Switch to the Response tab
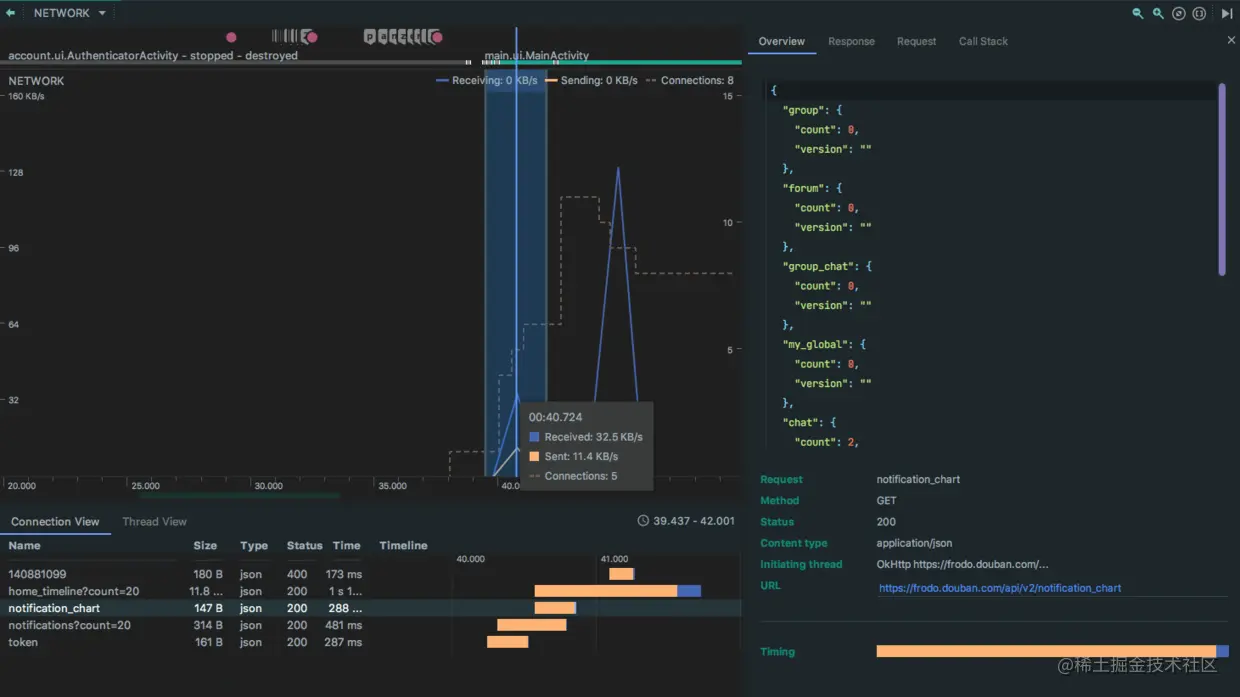1240x697 pixels. tap(851, 41)
